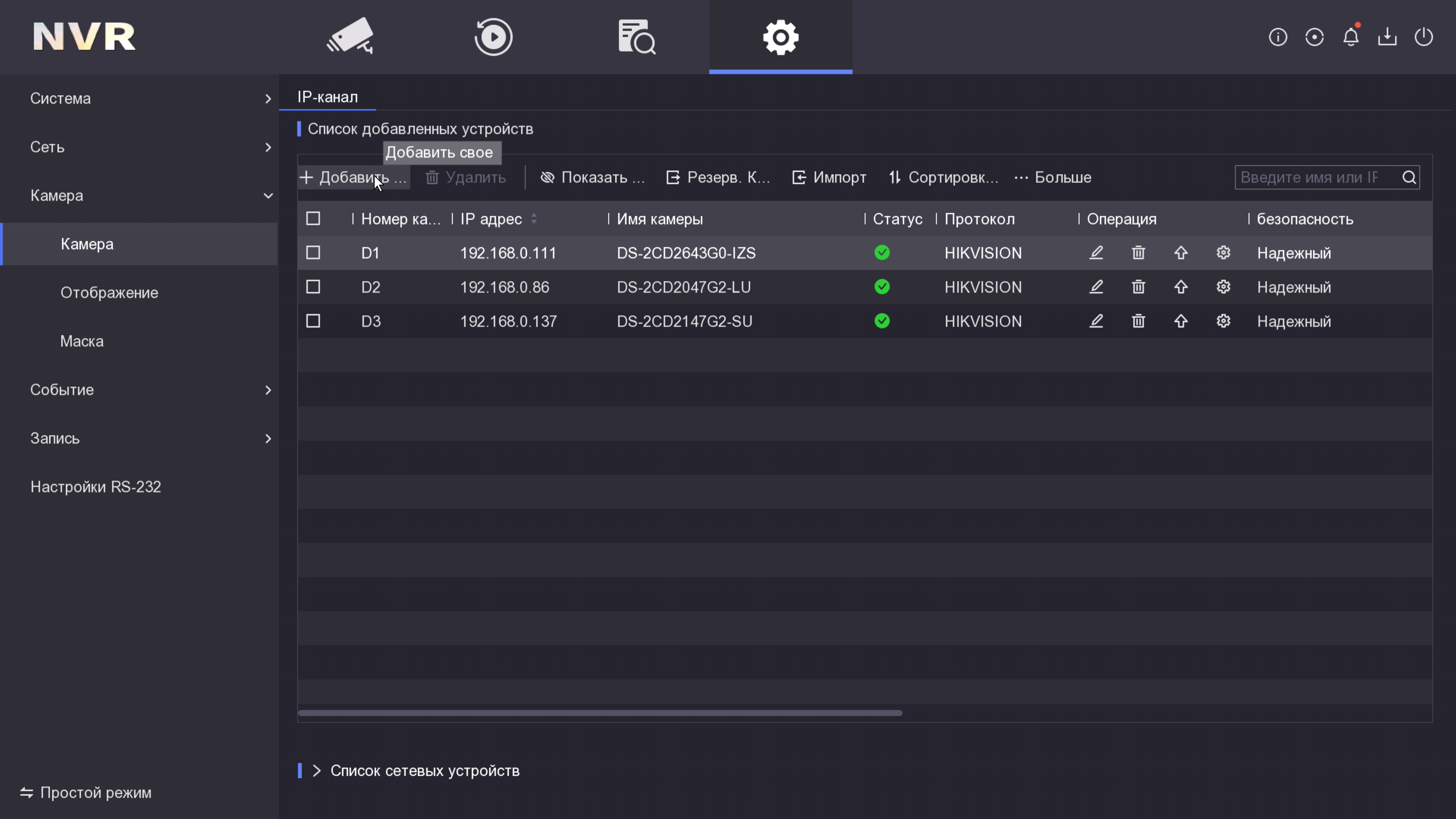Click the Больше toolbar button
Screen dimensions: 1456x819
[x=1053, y=177]
